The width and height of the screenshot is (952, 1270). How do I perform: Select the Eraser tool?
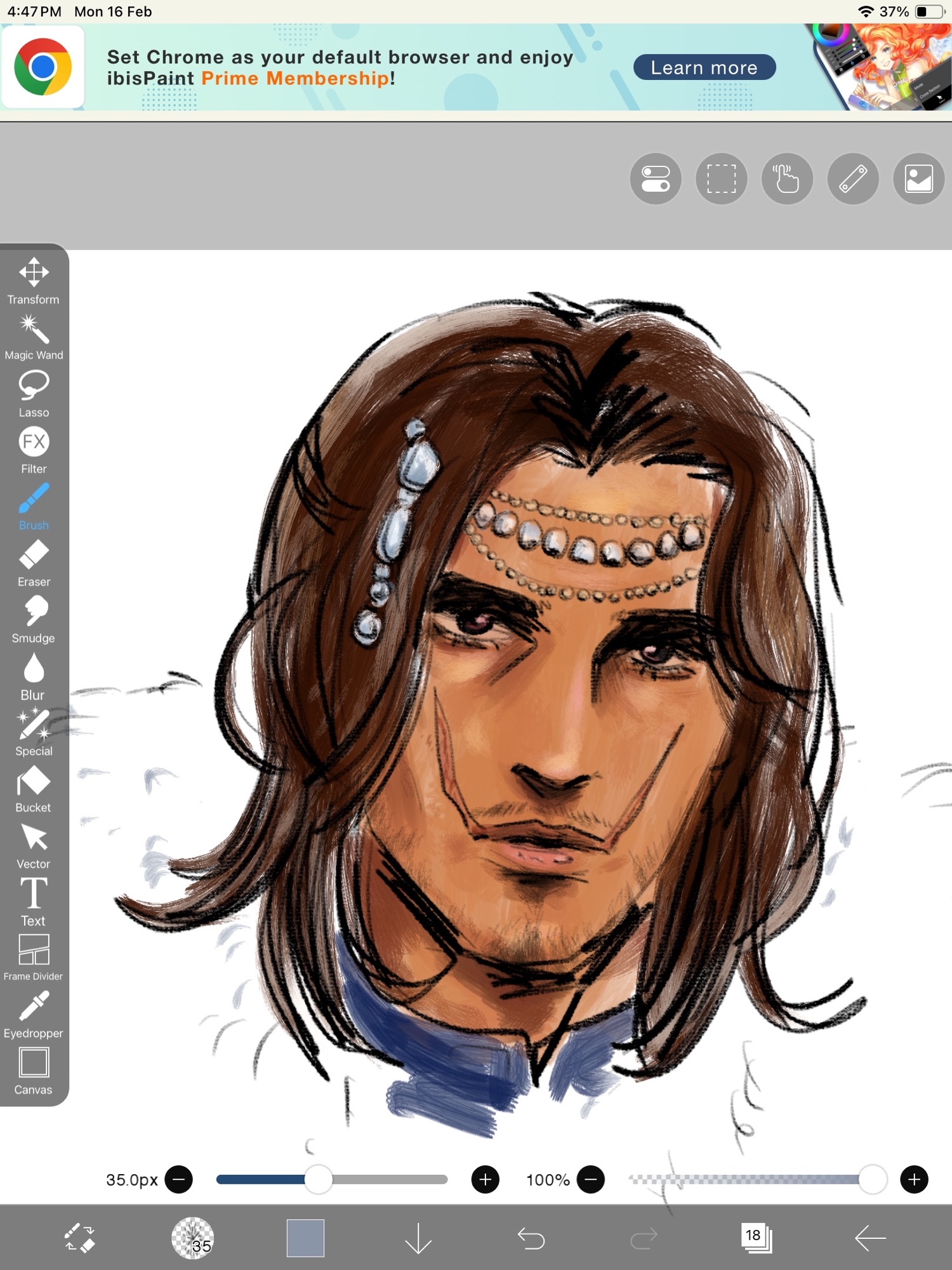34,563
